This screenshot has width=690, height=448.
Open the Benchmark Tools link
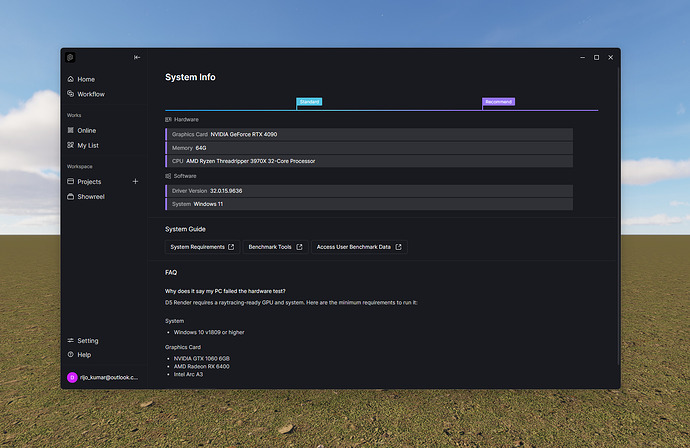click(275, 247)
